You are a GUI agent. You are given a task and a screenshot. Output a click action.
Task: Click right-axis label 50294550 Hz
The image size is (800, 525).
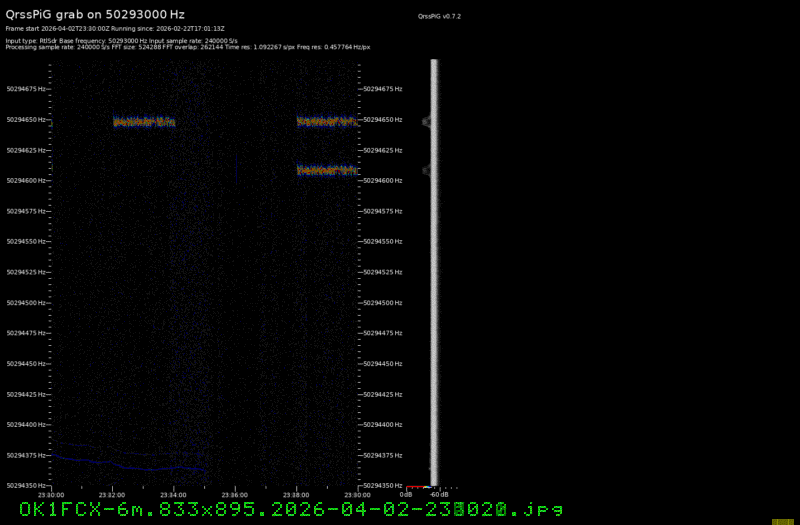pos(383,241)
